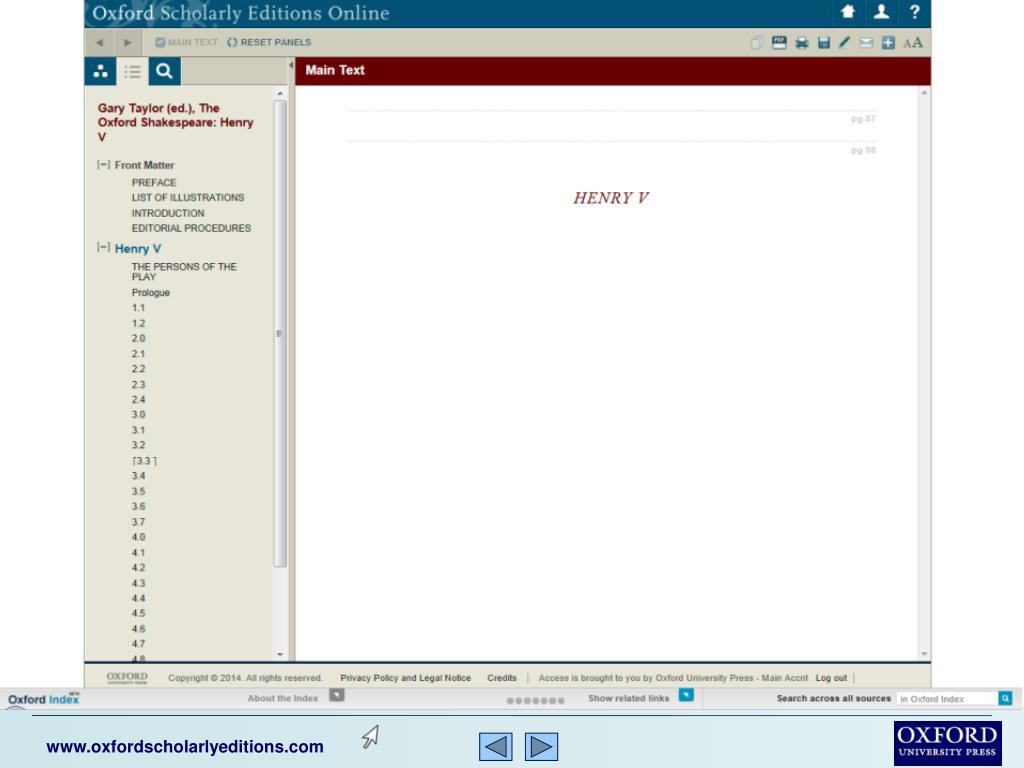Go to scene 1.1
Screen dimensions: 1024x768
click(x=138, y=308)
